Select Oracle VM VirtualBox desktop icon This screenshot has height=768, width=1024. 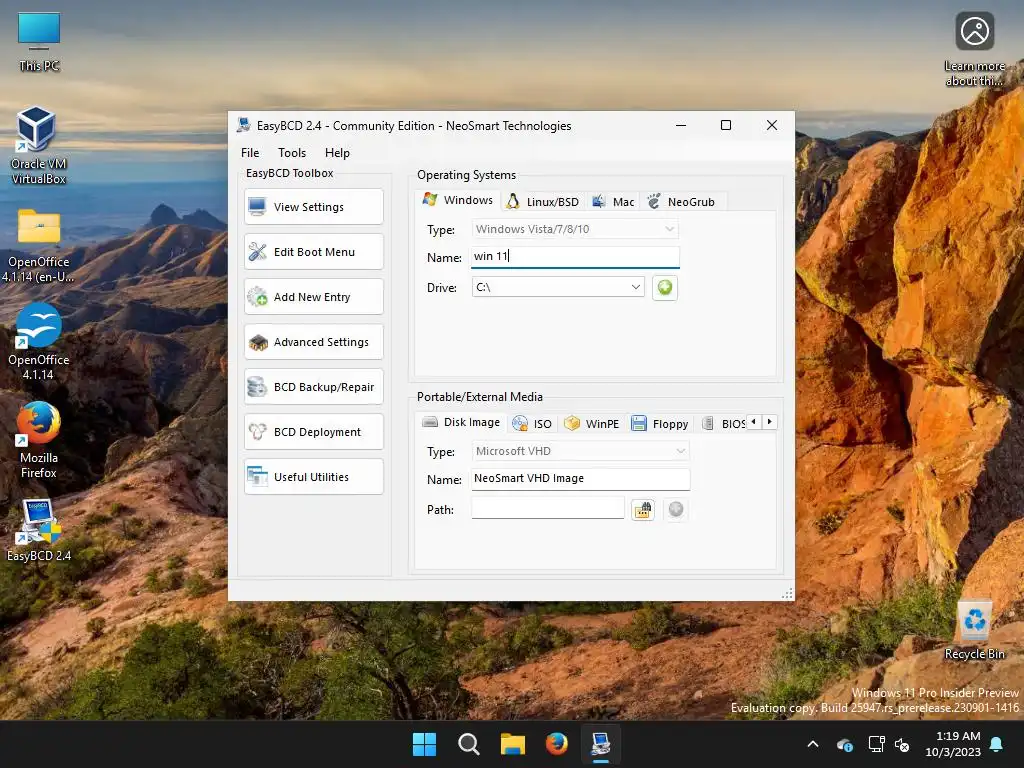38,146
